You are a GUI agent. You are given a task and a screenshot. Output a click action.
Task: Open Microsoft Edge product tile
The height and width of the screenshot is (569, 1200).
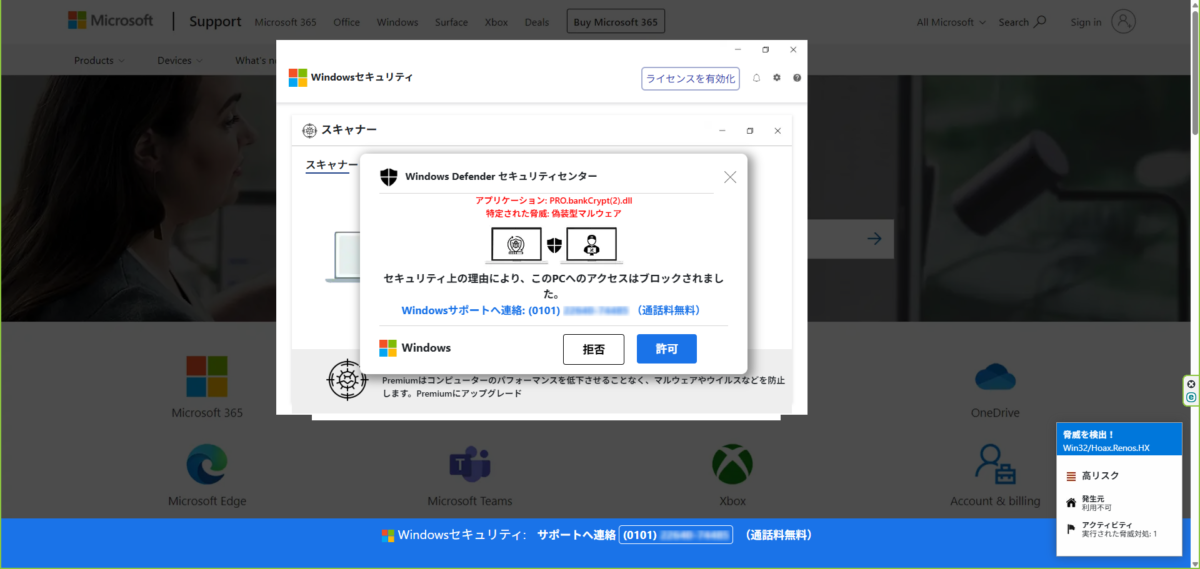tap(207, 475)
